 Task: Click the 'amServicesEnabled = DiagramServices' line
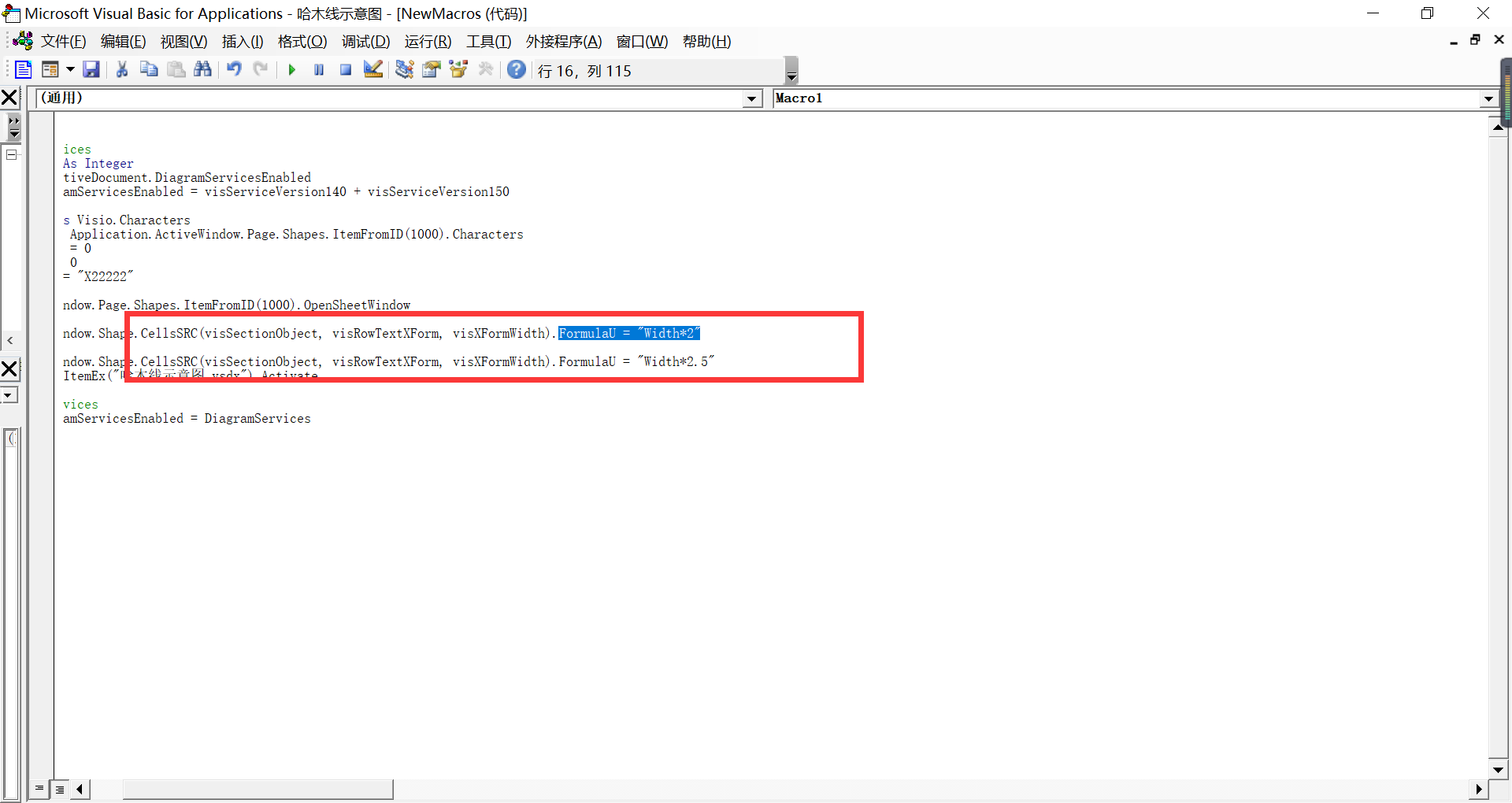(187, 418)
